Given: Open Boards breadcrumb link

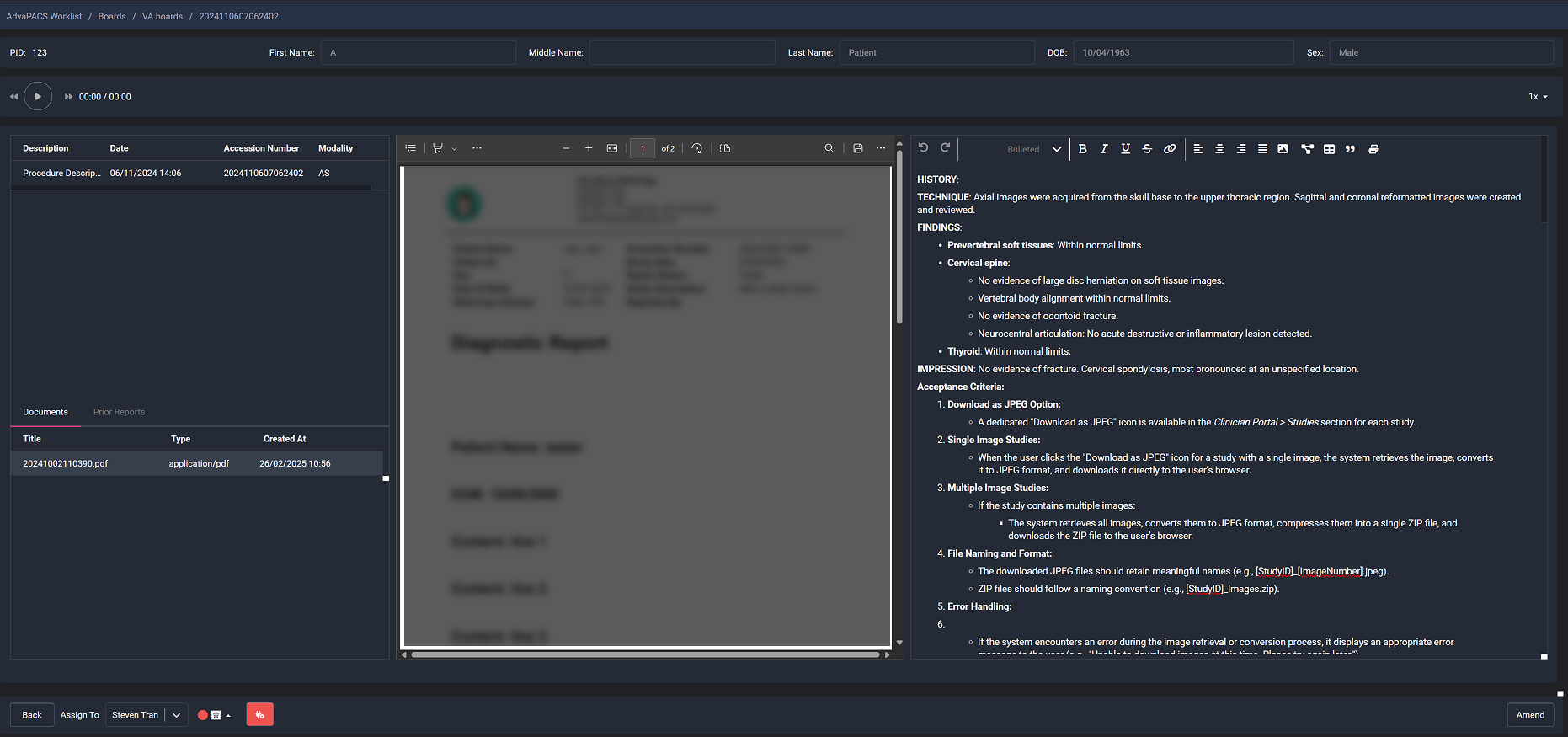Looking at the screenshot, I should (x=112, y=16).
